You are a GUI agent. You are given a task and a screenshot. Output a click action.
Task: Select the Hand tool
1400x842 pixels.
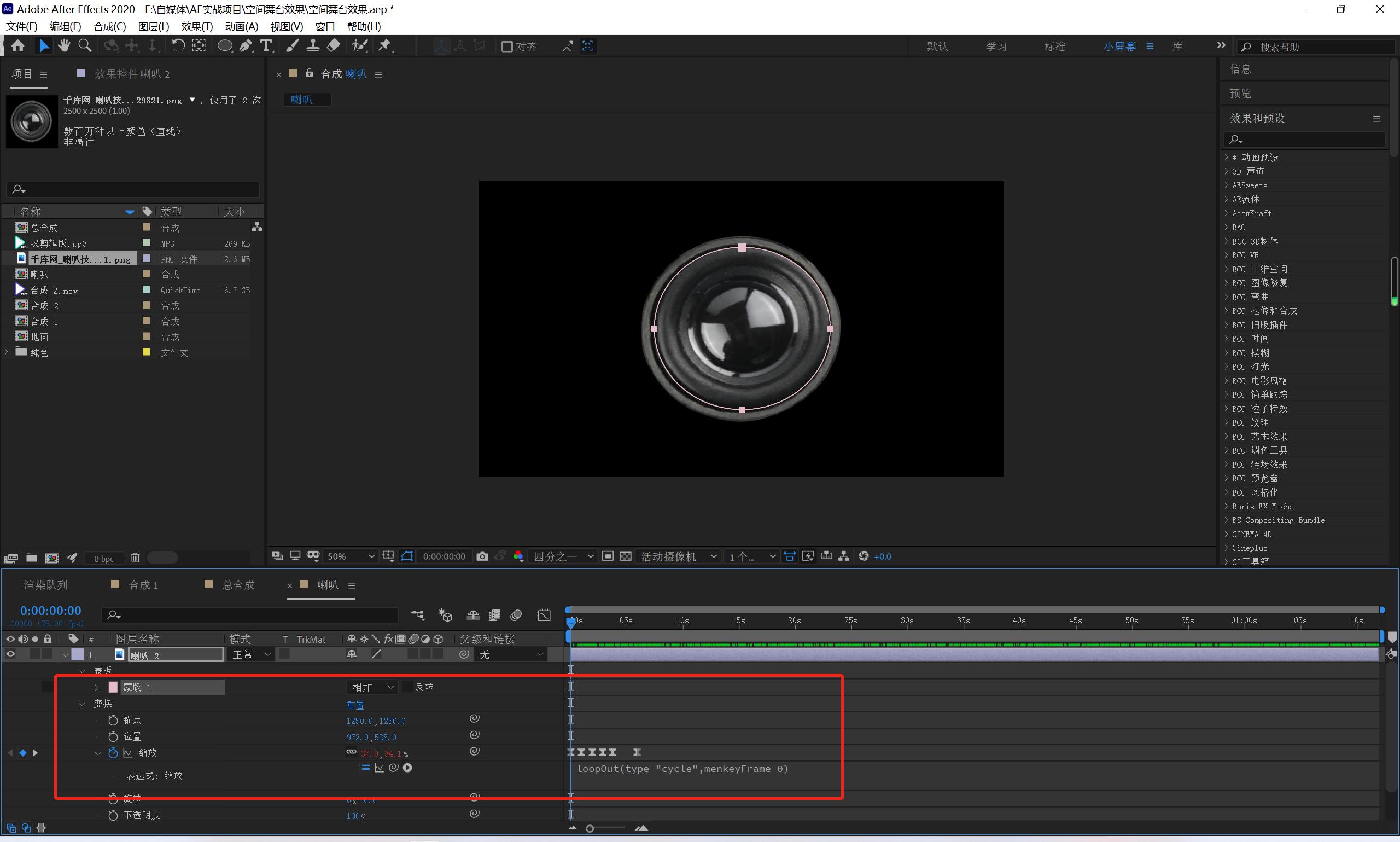tap(63, 46)
